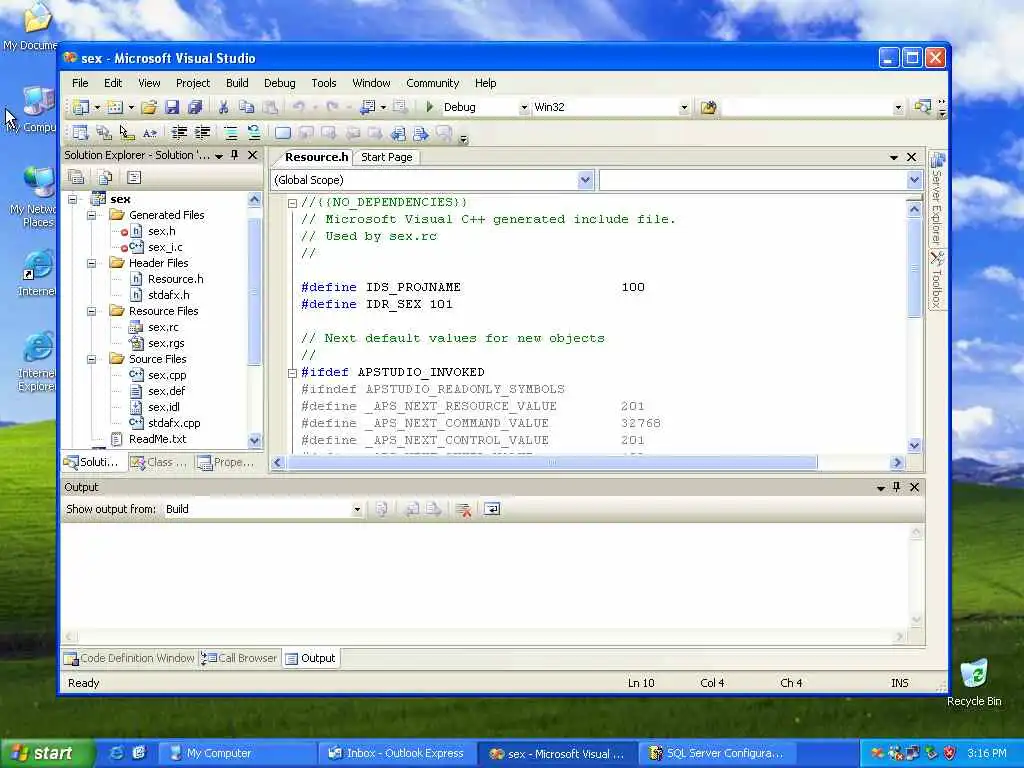Click Show All Files icon in Solution Explorer
The width and height of the screenshot is (1024, 768).
click(x=104, y=177)
